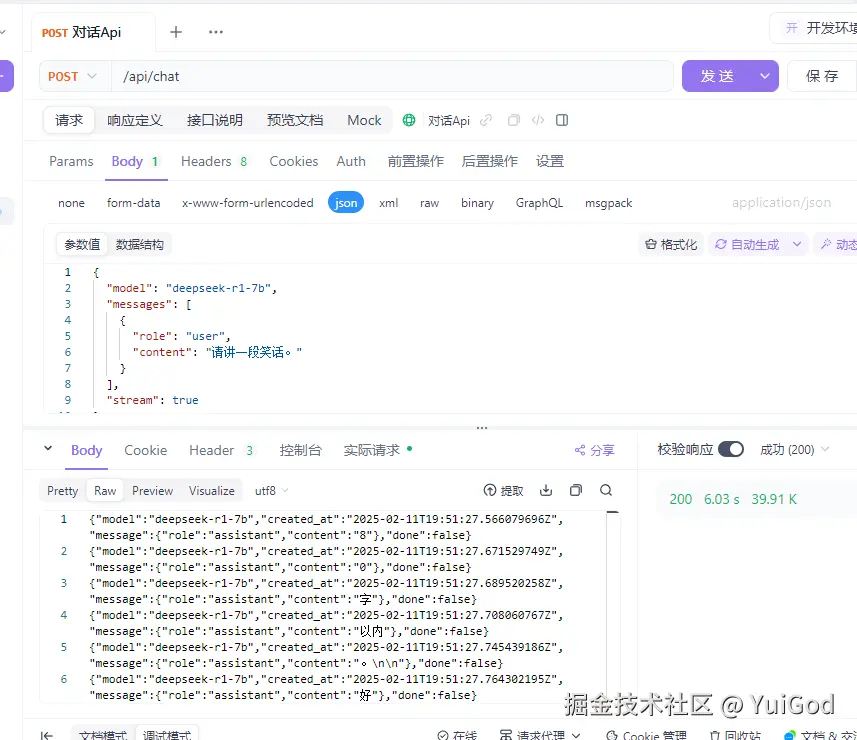Image resolution: width=857 pixels, height=740 pixels.
Task: Click the response body vertical scrollbar
Action: (613, 607)
